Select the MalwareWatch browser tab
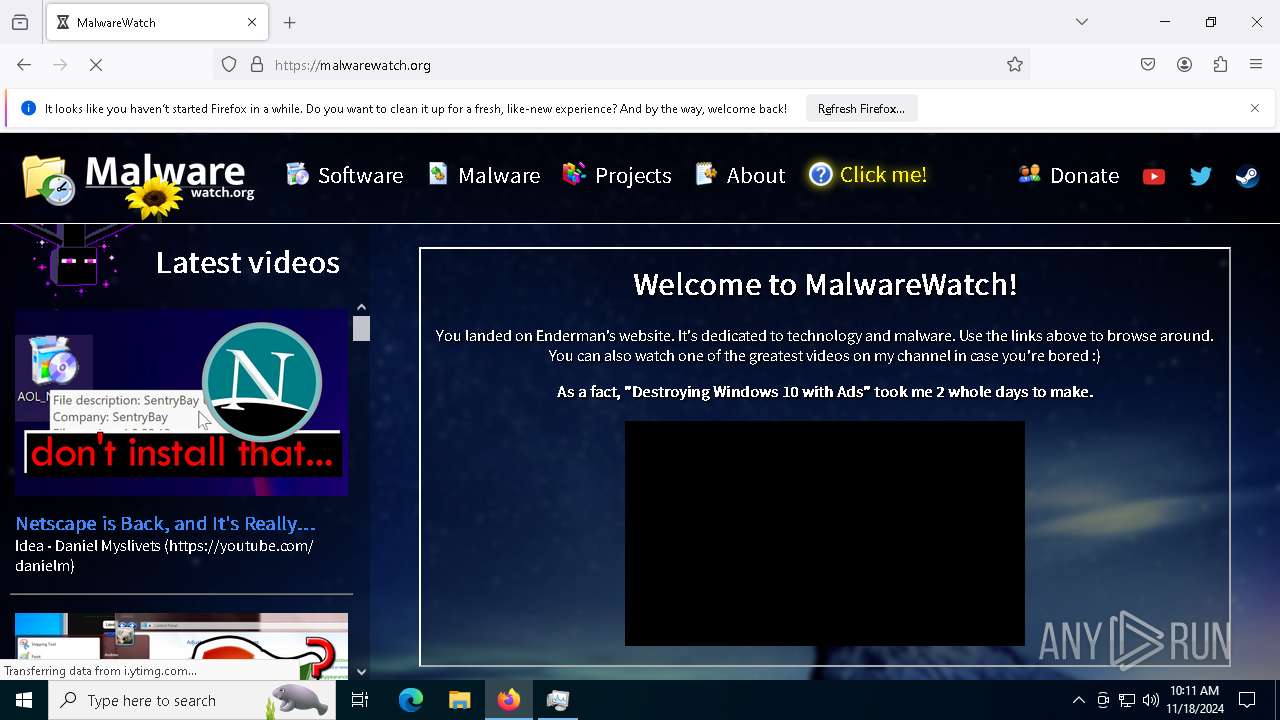 (x=157, y=22)
